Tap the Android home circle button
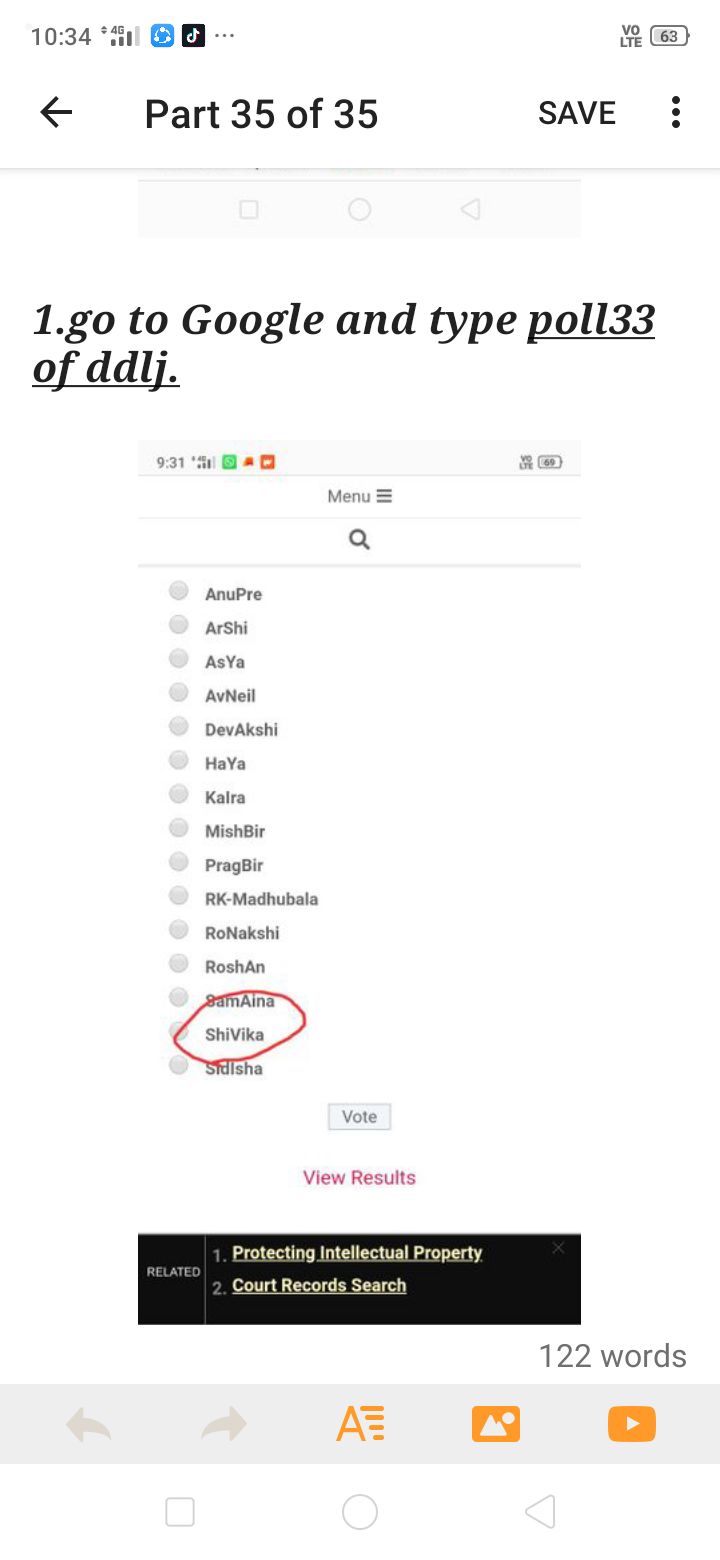This screenshot has width=720, height=1560. point(360,1511)
